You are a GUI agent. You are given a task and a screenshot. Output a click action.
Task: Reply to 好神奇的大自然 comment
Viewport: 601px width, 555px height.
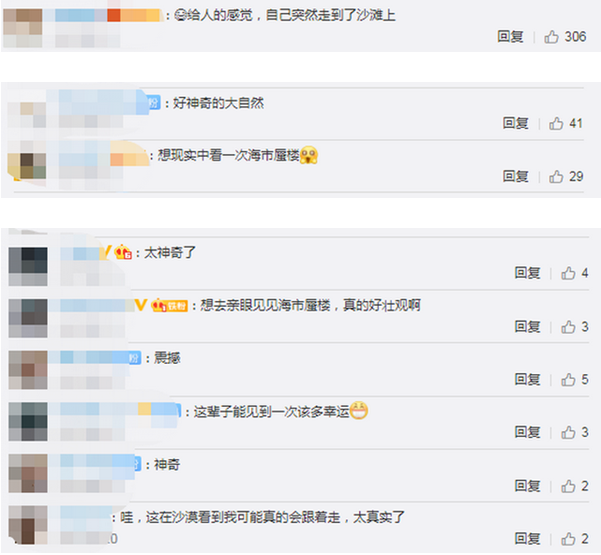[516, 123]
